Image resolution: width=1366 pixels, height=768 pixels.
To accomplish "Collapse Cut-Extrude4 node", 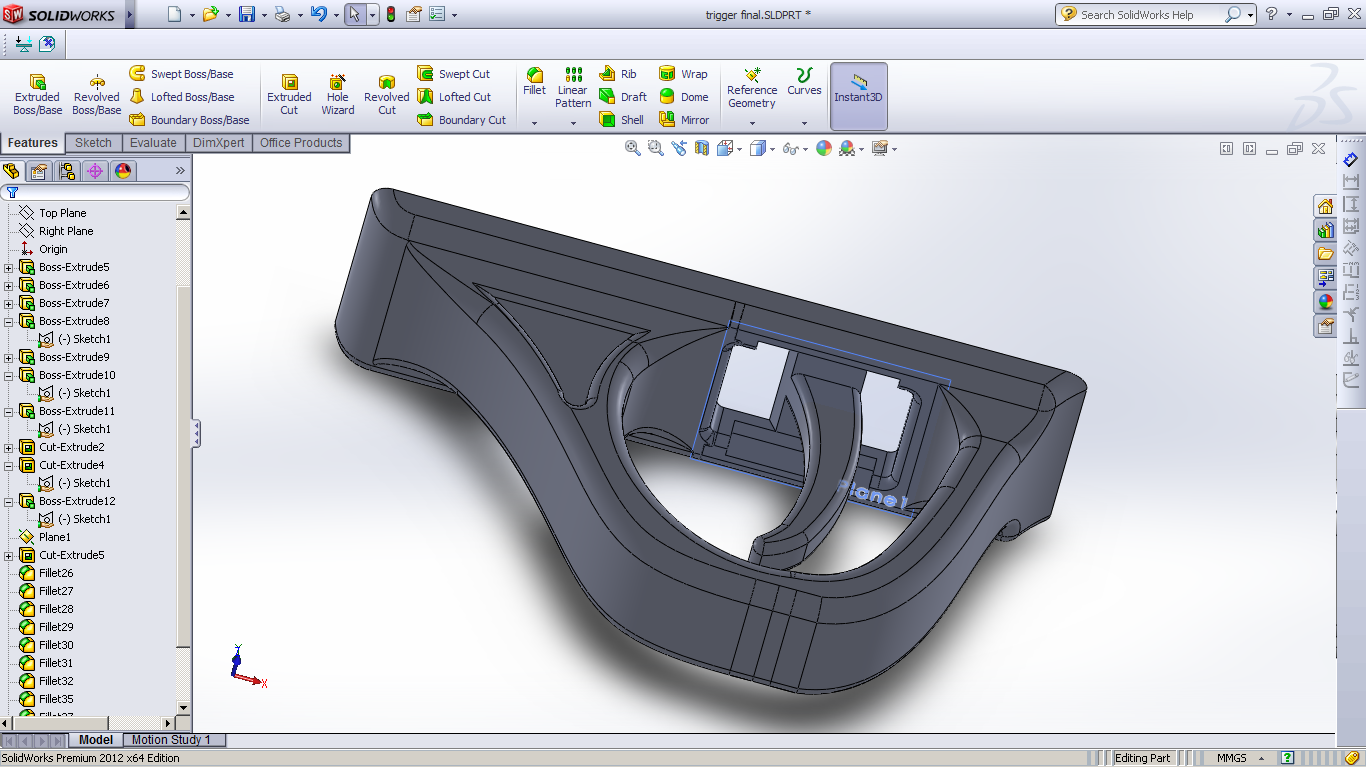I will coord(9,465).
